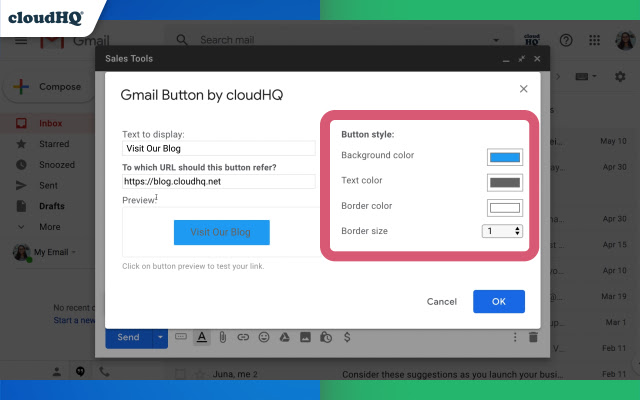The width and height of the screenshot is (640, 400).
Task: Open the Text color swatch
Action: 505,182
